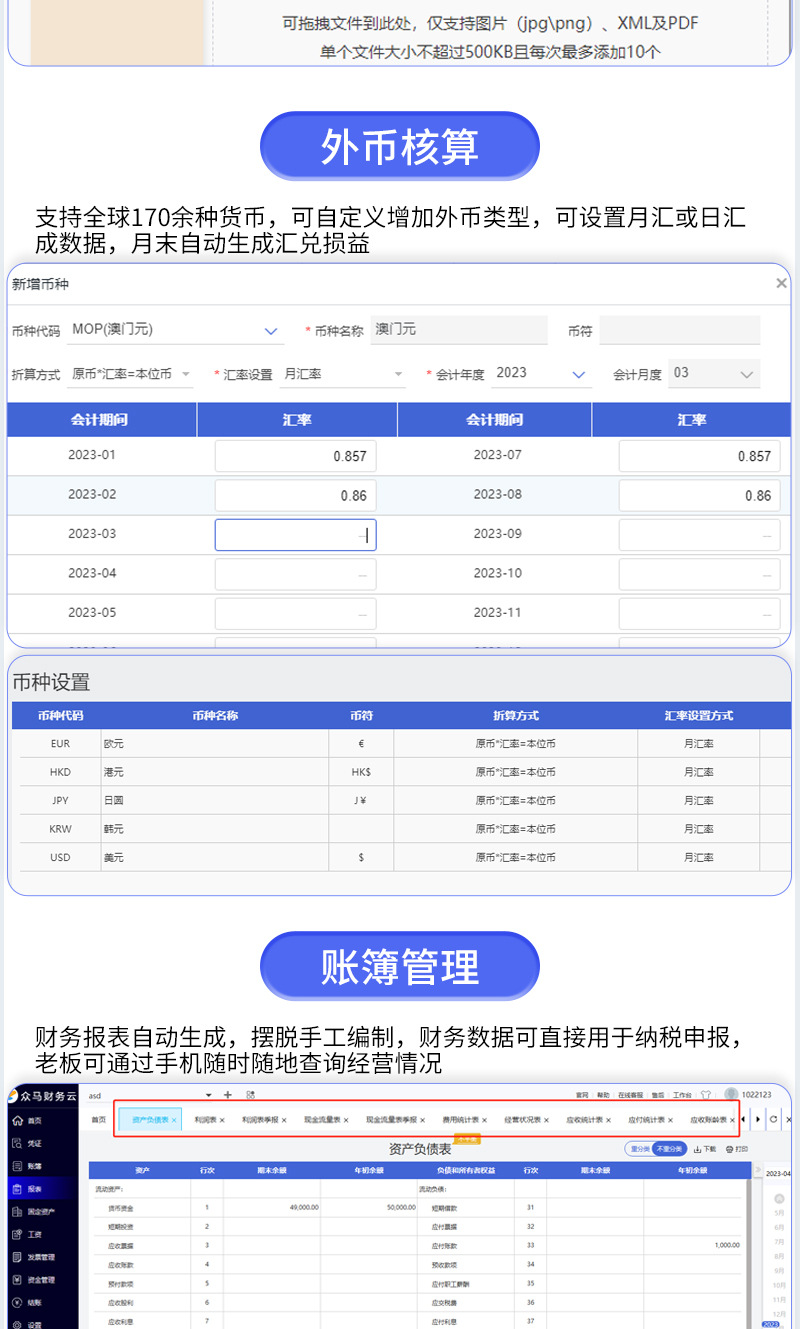The image size is (800, 1329).
Task: Close the 新增币种 dialog
Action: pos(781,284)
